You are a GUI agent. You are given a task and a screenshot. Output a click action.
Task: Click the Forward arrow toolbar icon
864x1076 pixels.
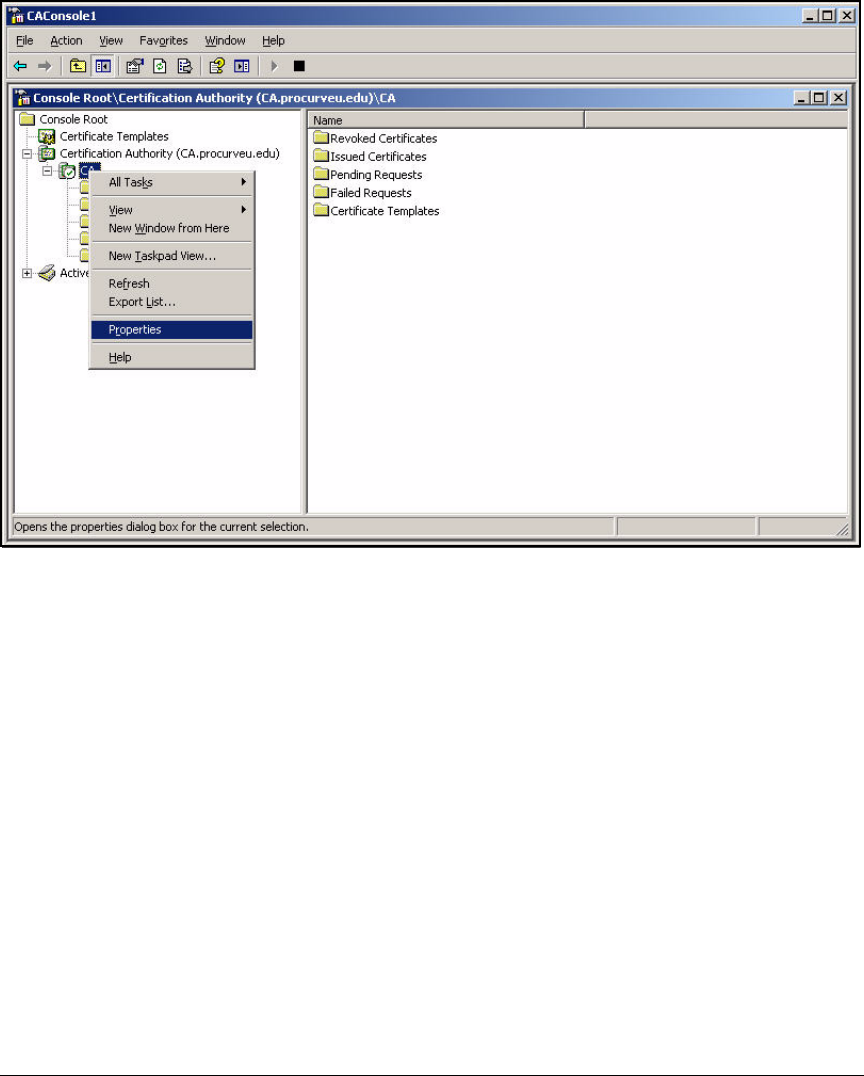45,66
